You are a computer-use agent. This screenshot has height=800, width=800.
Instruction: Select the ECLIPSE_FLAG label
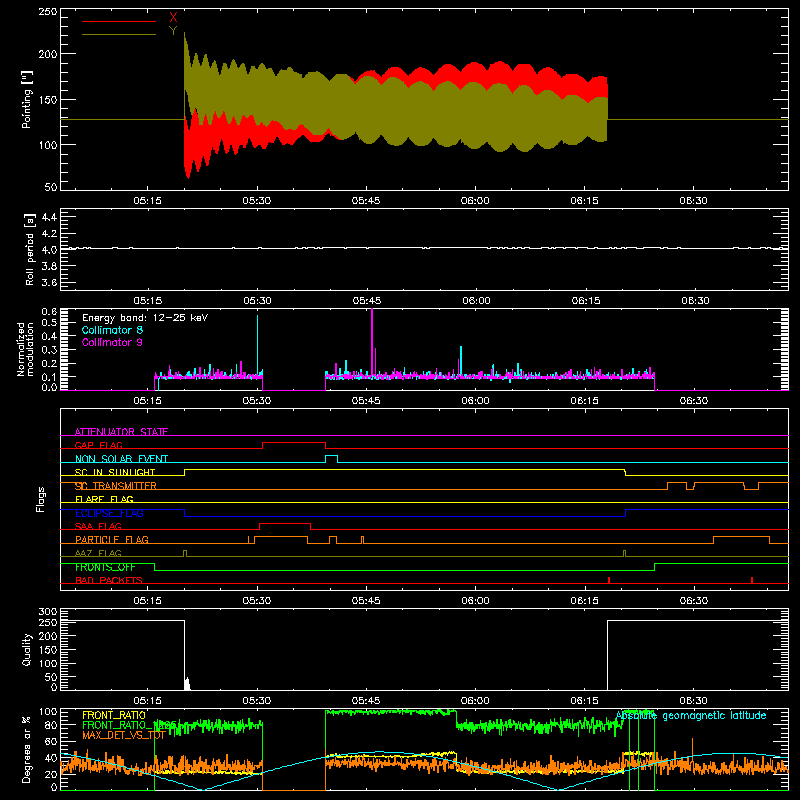point(109,513)
